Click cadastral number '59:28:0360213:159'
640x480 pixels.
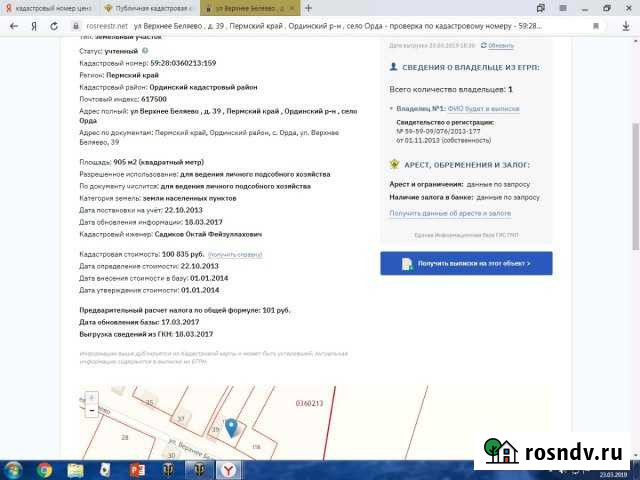183,63
